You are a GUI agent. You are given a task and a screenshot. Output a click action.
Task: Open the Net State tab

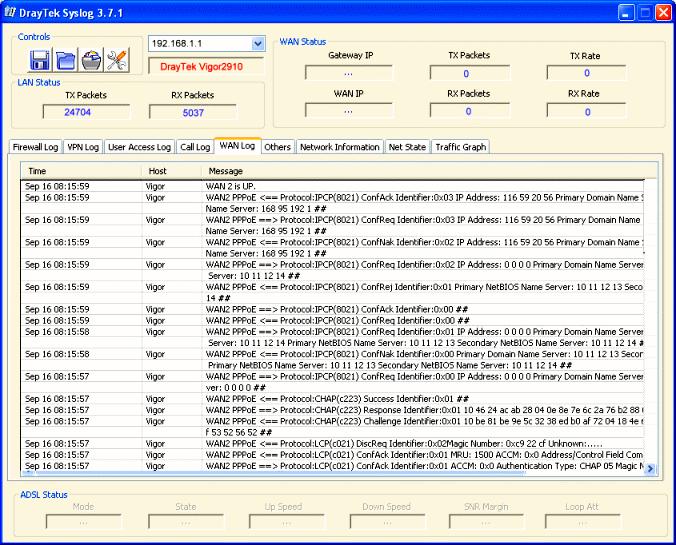407,147
